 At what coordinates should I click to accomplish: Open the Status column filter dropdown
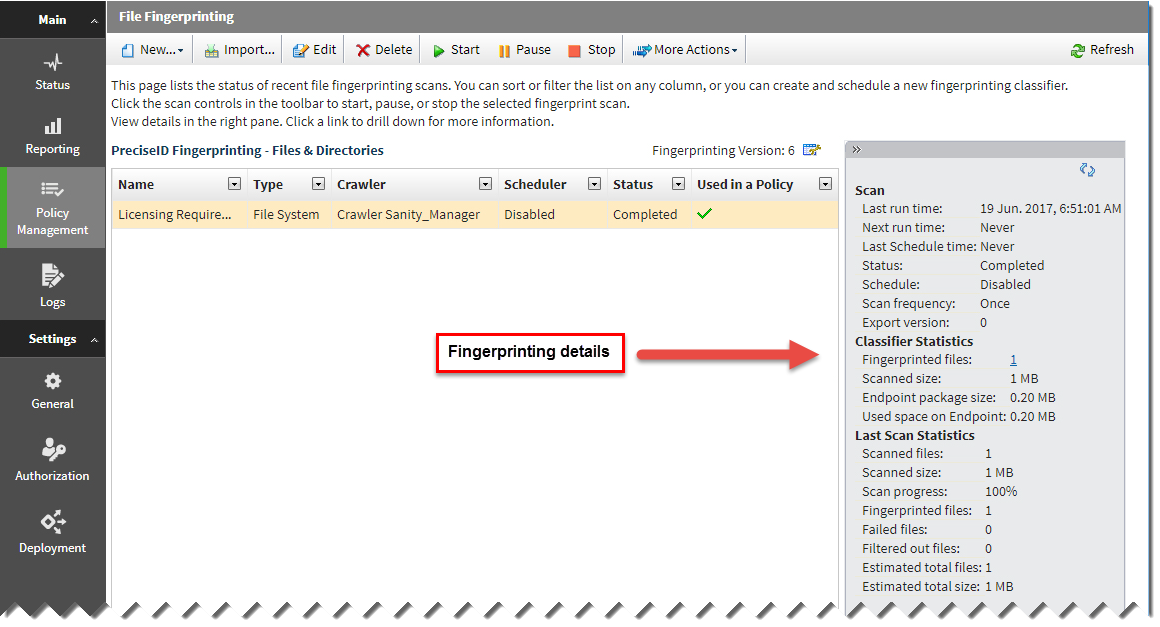(x=678, y=184)
